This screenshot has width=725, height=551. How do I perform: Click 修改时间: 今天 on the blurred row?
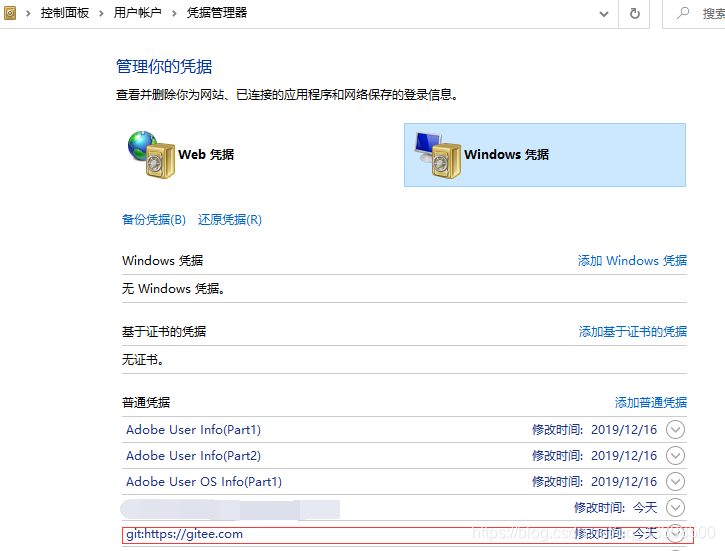point(616,508)
